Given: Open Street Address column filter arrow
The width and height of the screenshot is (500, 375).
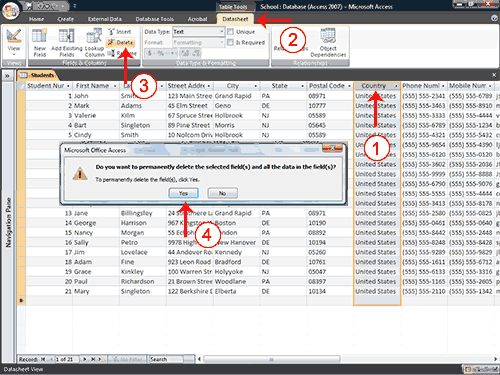Looking at the screenshot, I should pos(209,86).
